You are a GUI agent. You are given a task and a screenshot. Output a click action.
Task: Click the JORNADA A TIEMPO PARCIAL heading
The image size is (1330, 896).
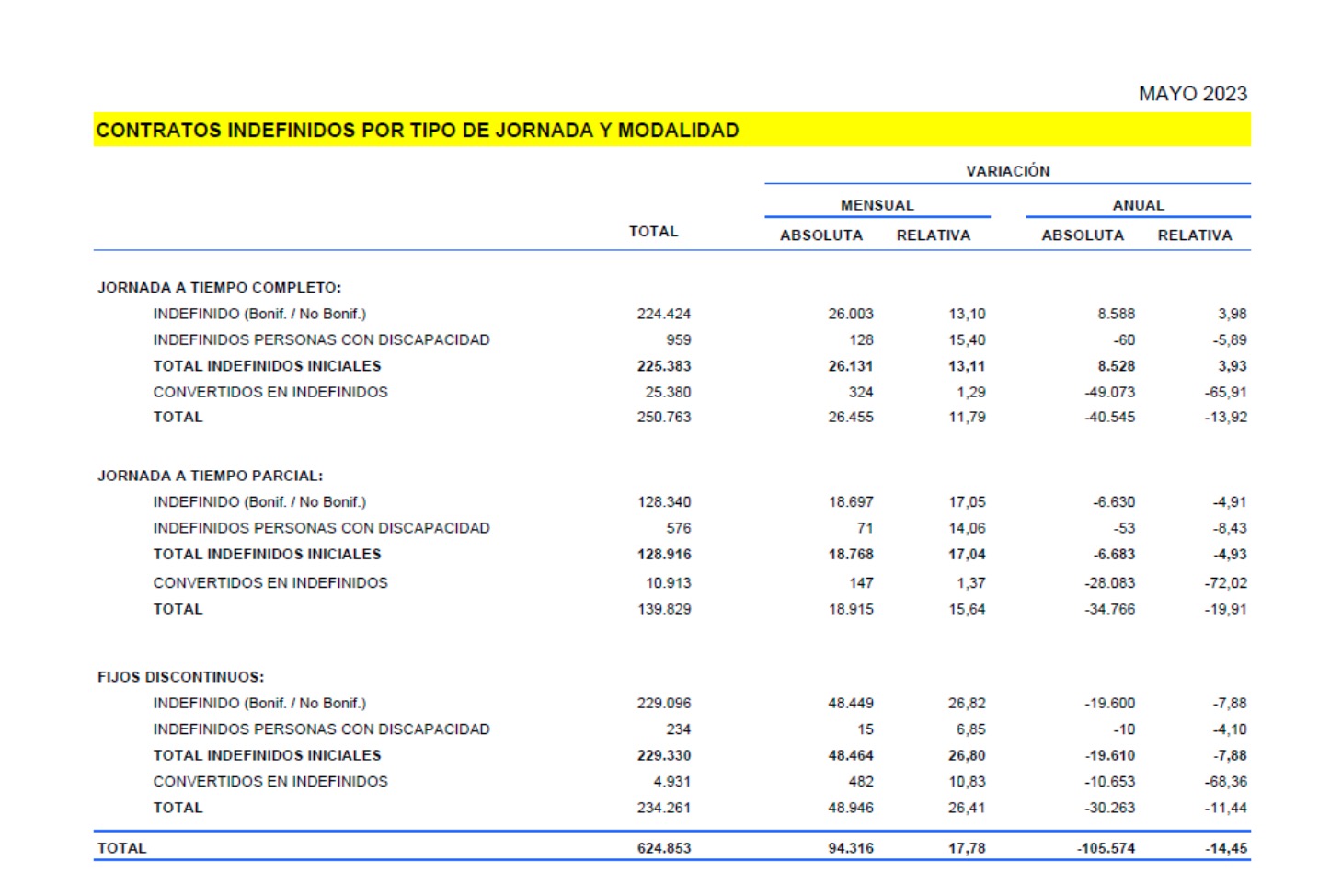tap(210, 476)
